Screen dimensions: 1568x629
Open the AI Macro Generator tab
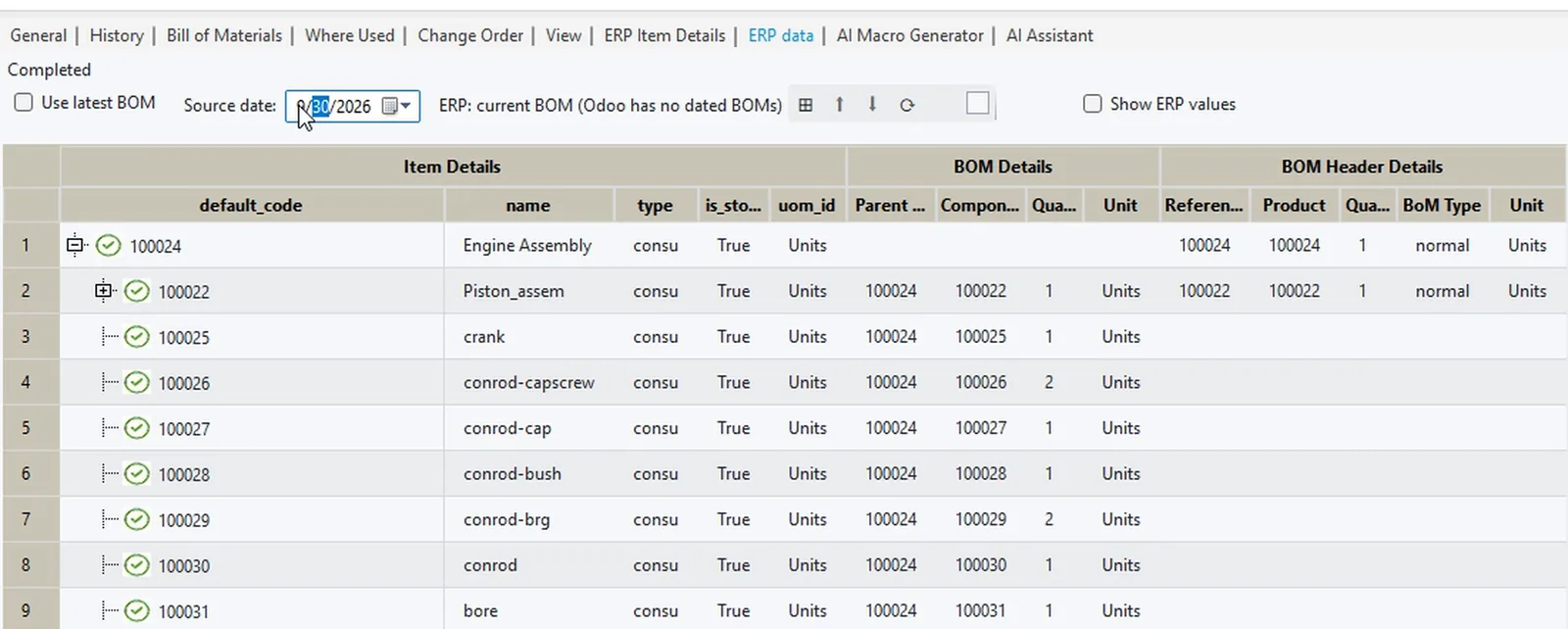[x=909, y=35]
